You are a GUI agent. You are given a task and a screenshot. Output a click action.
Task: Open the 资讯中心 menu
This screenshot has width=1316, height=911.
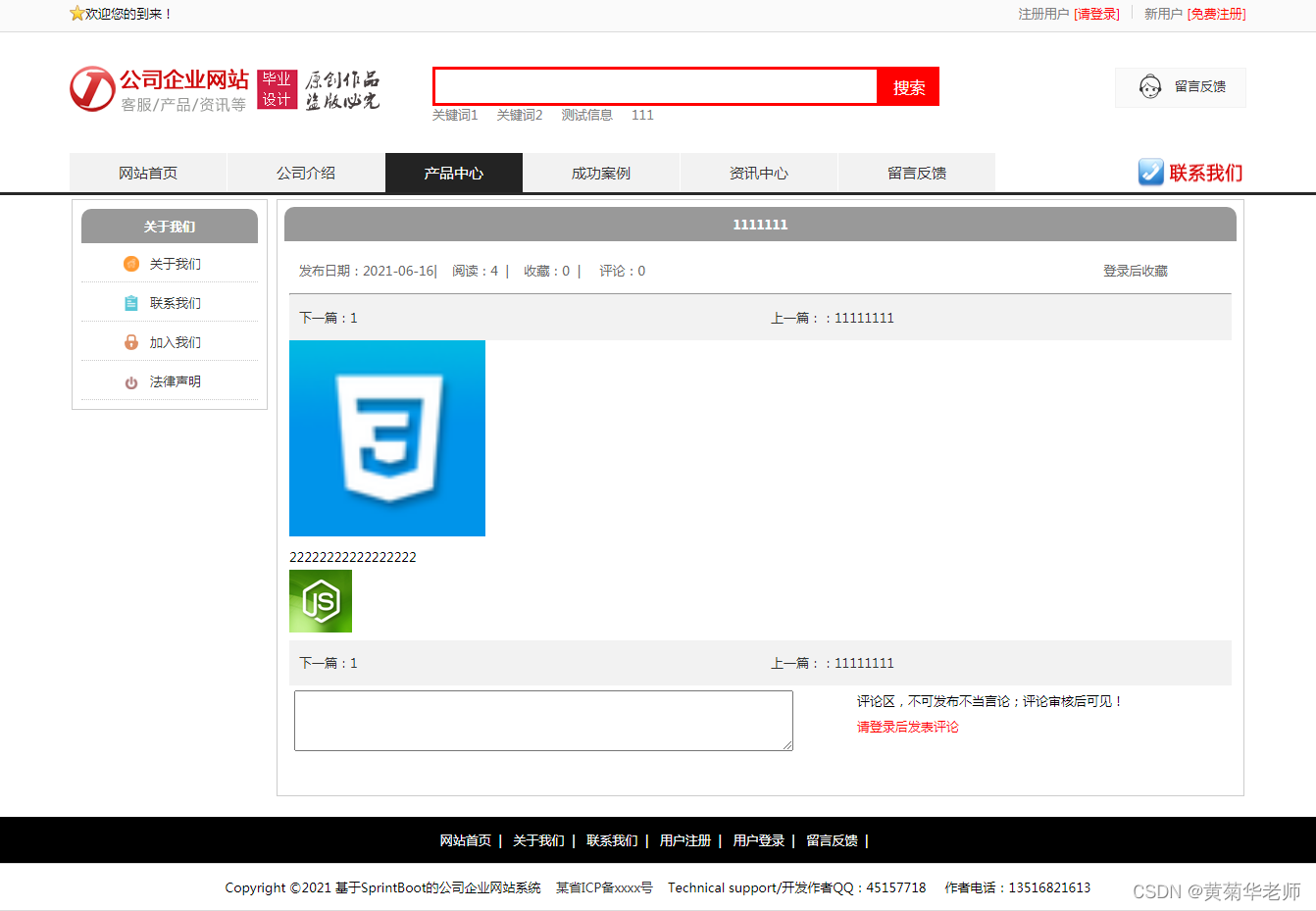point(759,173)
